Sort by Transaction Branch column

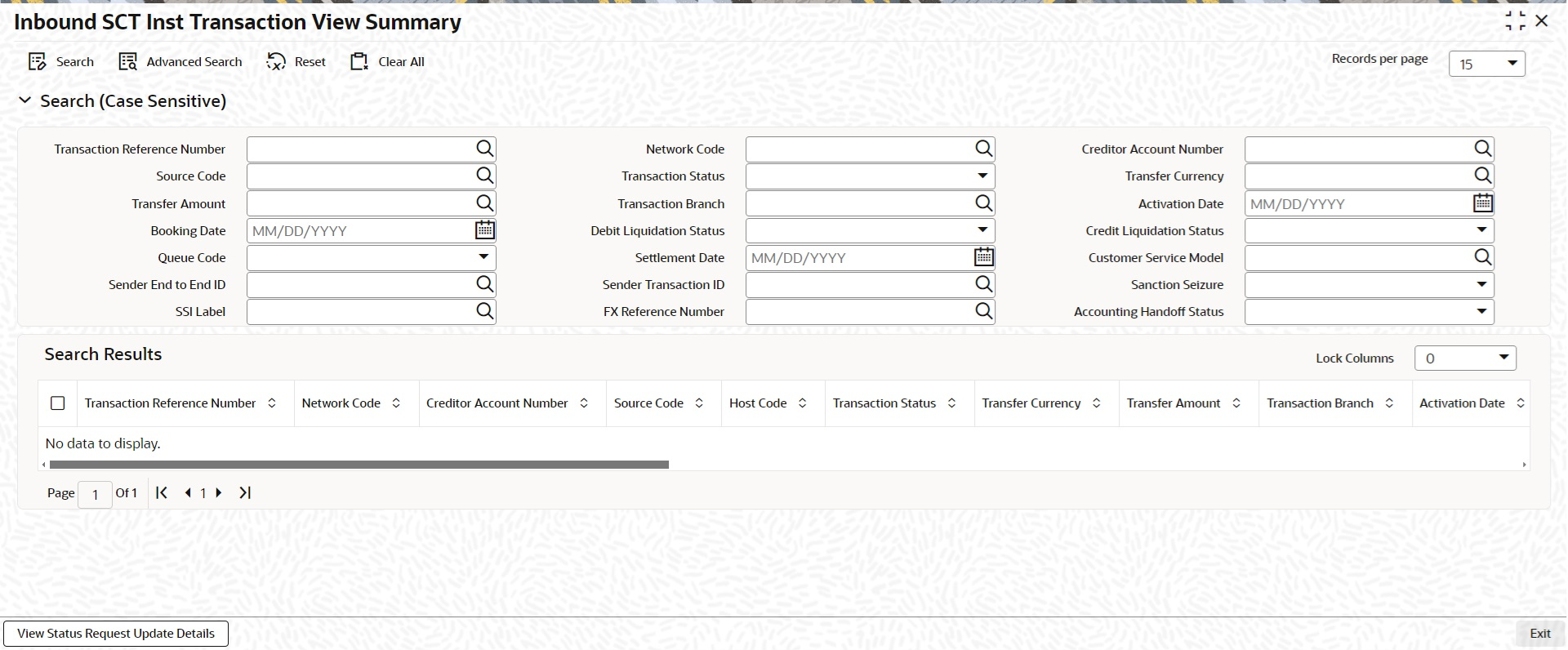[1389, 403]
